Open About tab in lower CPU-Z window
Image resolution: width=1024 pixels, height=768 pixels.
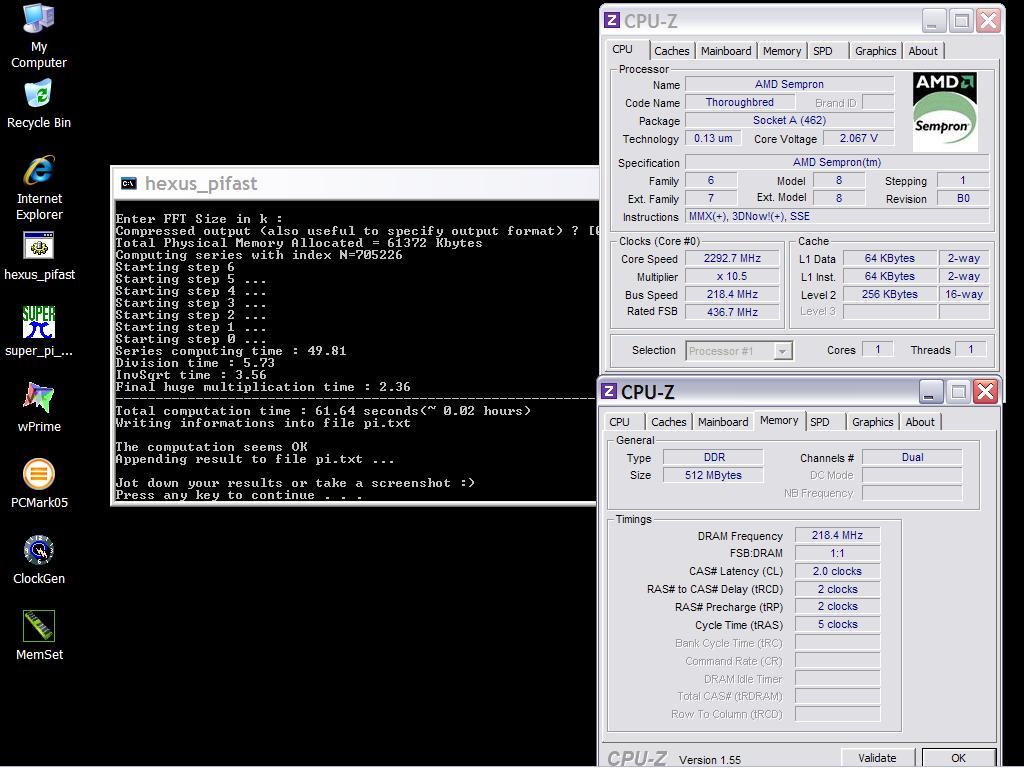tap(920, 422)
